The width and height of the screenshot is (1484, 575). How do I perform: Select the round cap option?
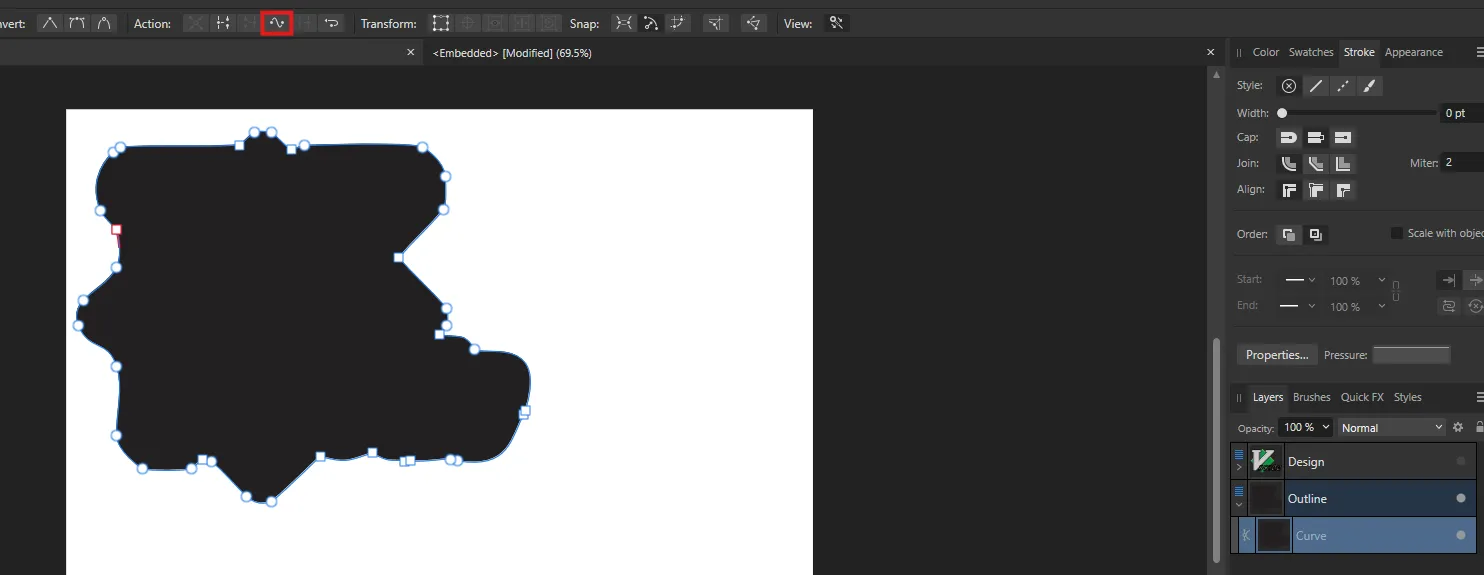click(x=1289, y=138)
